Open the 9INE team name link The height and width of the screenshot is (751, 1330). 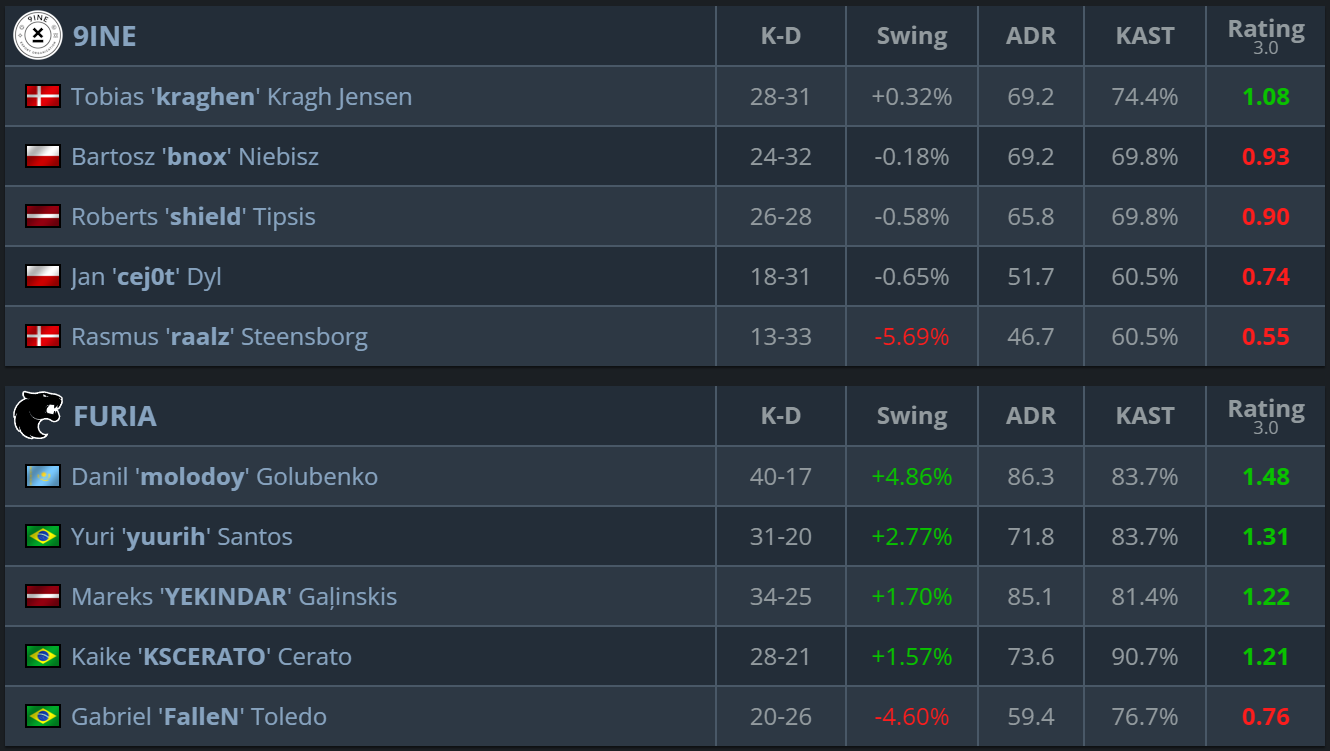pos(105,36)
